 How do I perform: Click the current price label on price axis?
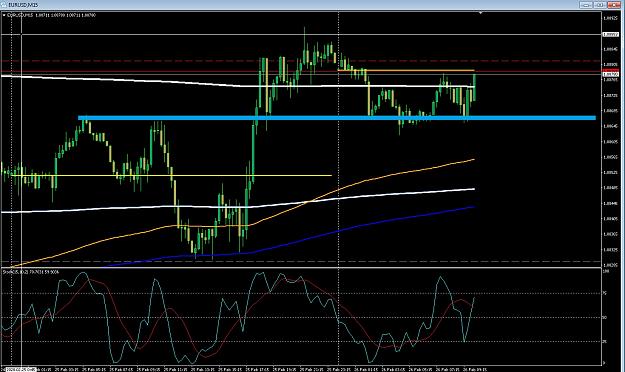click(610, 75)
